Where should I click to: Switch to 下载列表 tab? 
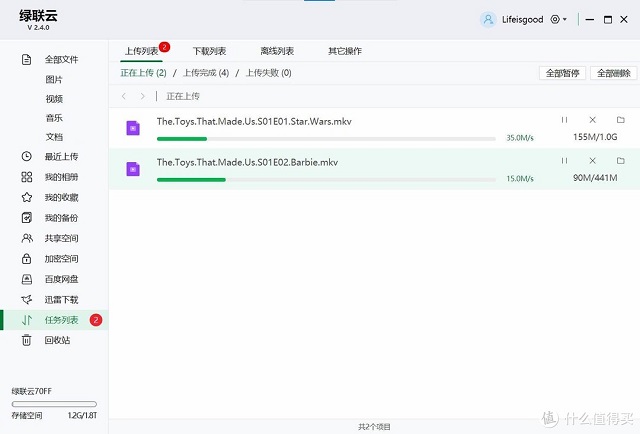pyautogui.click(x=209, y=51)
